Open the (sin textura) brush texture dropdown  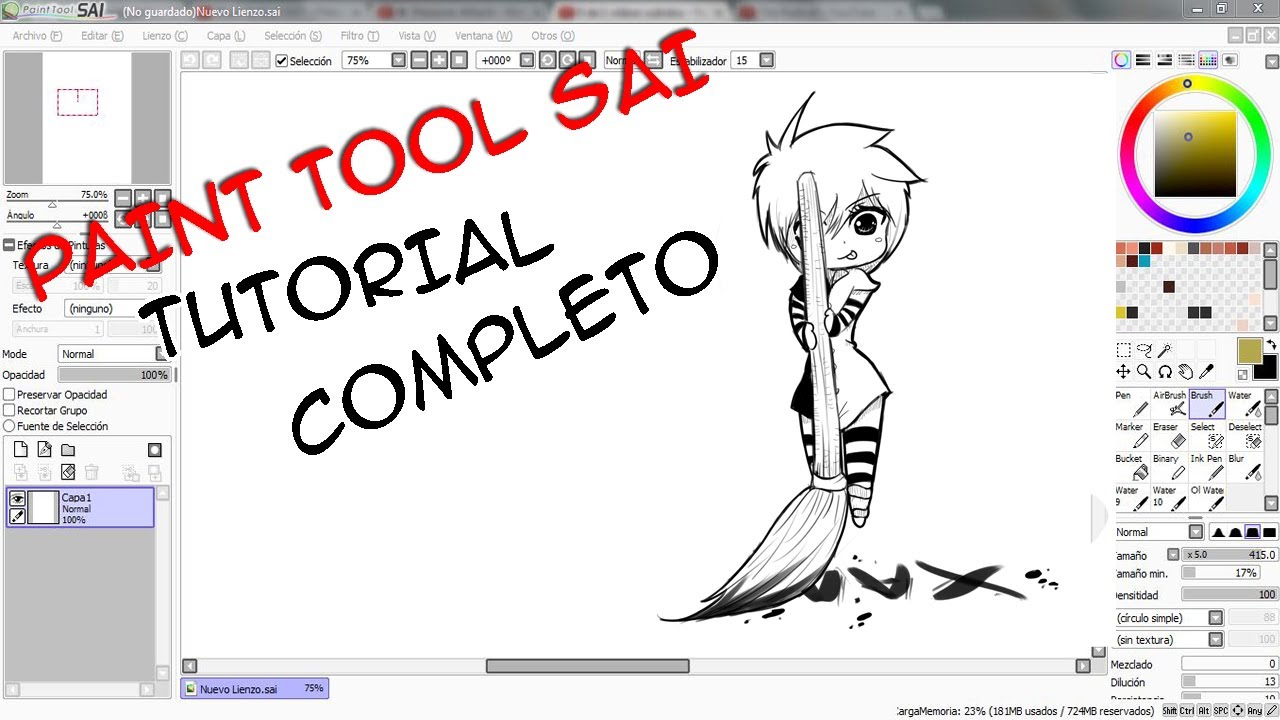[1216, 640]
